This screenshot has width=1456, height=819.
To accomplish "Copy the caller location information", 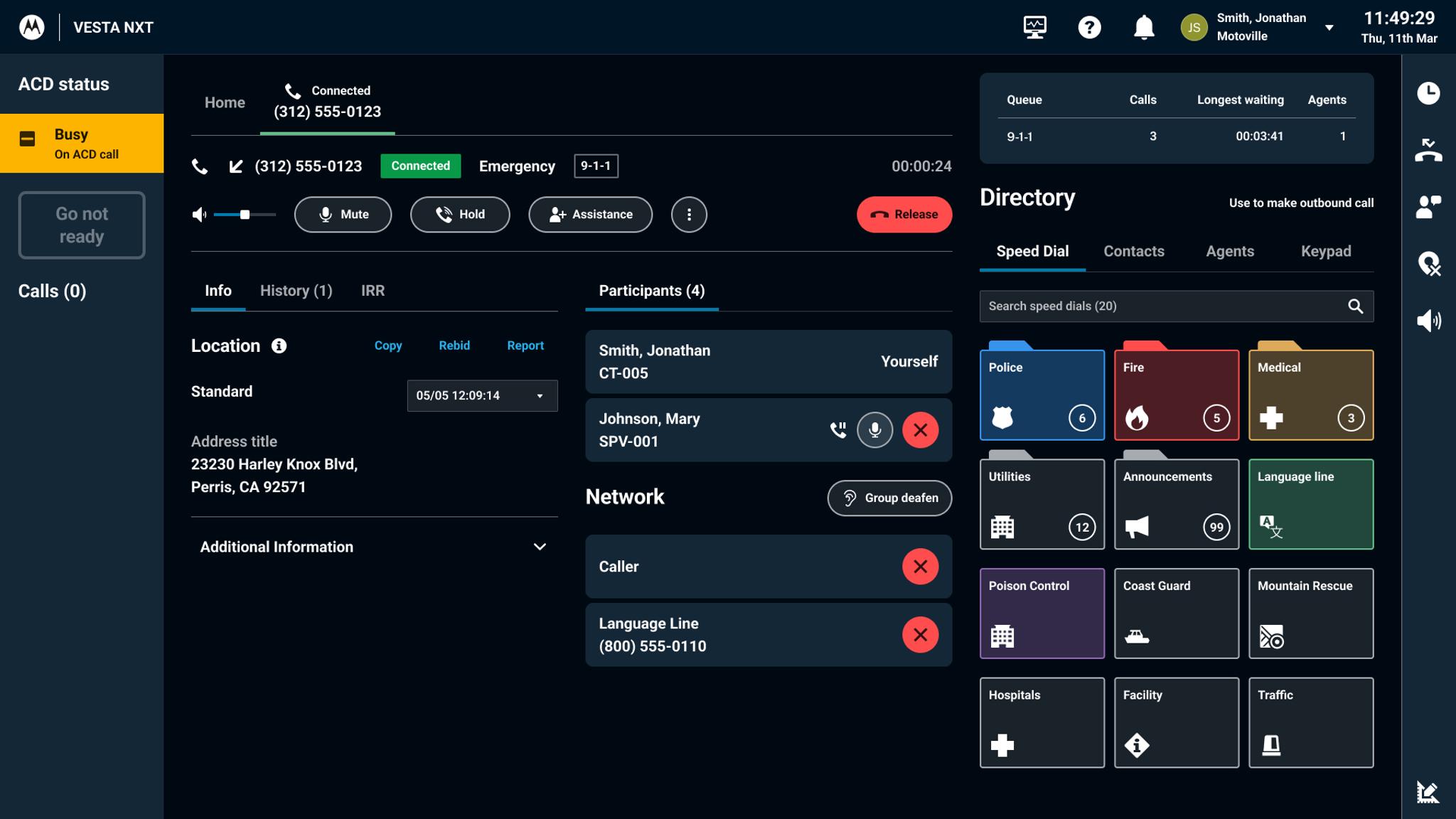I will pyautogui.click(x=388, y=346).
